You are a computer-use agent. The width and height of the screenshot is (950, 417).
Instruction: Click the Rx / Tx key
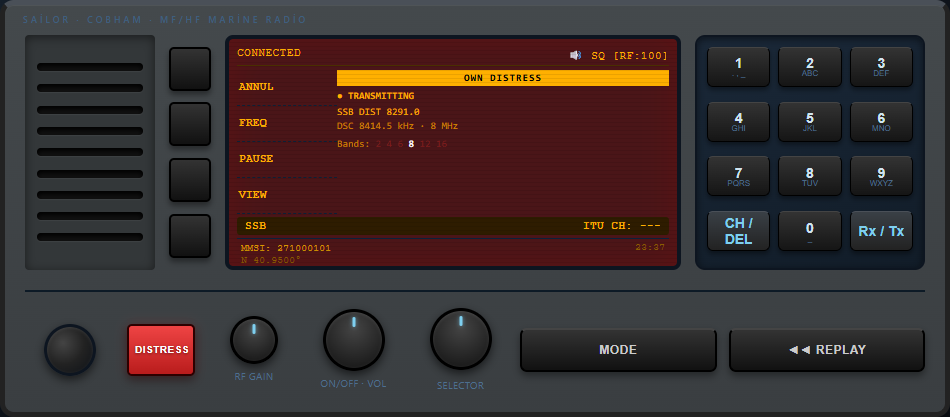click(881, 231)
